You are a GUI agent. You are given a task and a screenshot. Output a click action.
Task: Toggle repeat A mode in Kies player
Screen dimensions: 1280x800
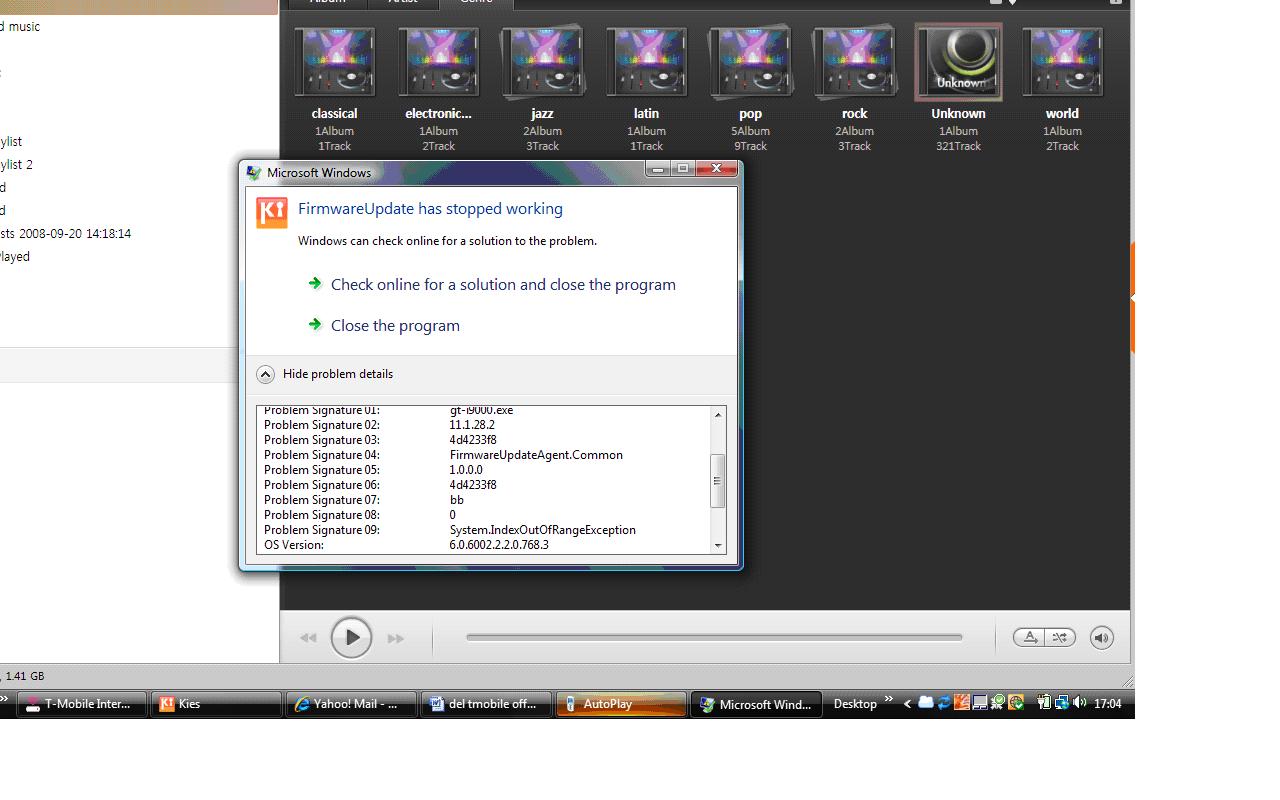point(1029,638)
